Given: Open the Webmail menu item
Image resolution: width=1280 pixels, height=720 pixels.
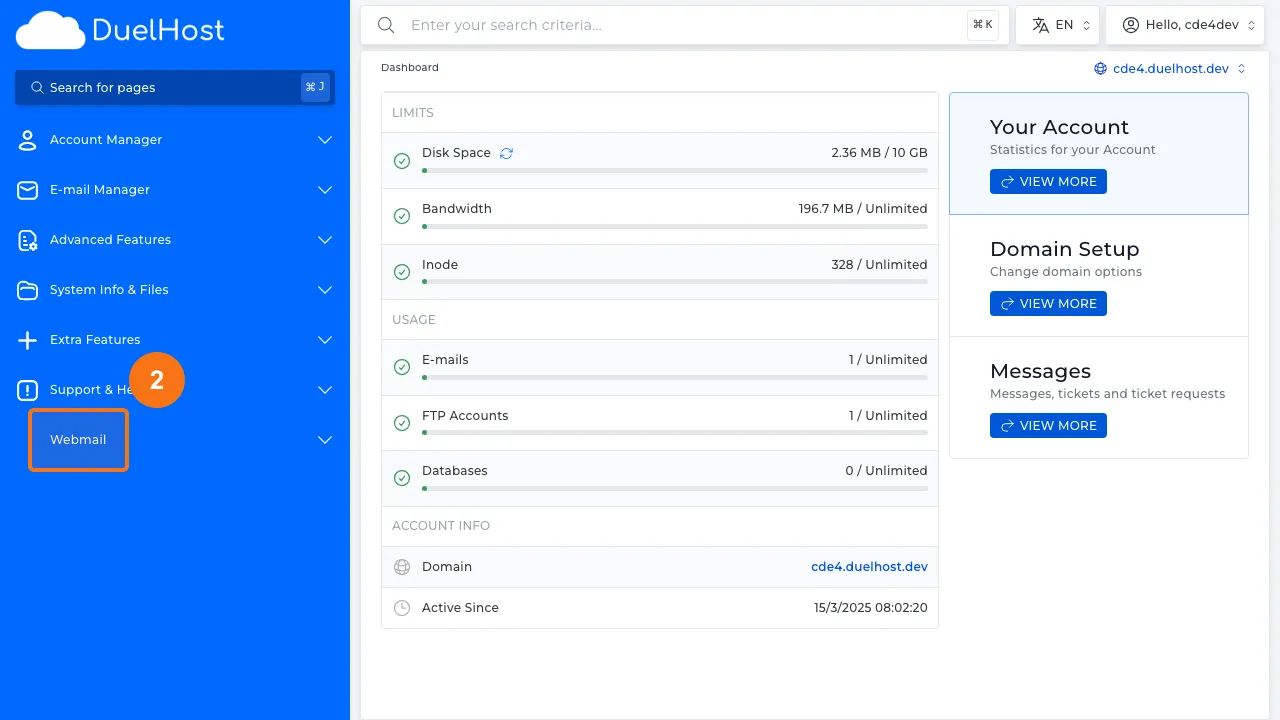Looking at the screenshot, I should point(78,440).
